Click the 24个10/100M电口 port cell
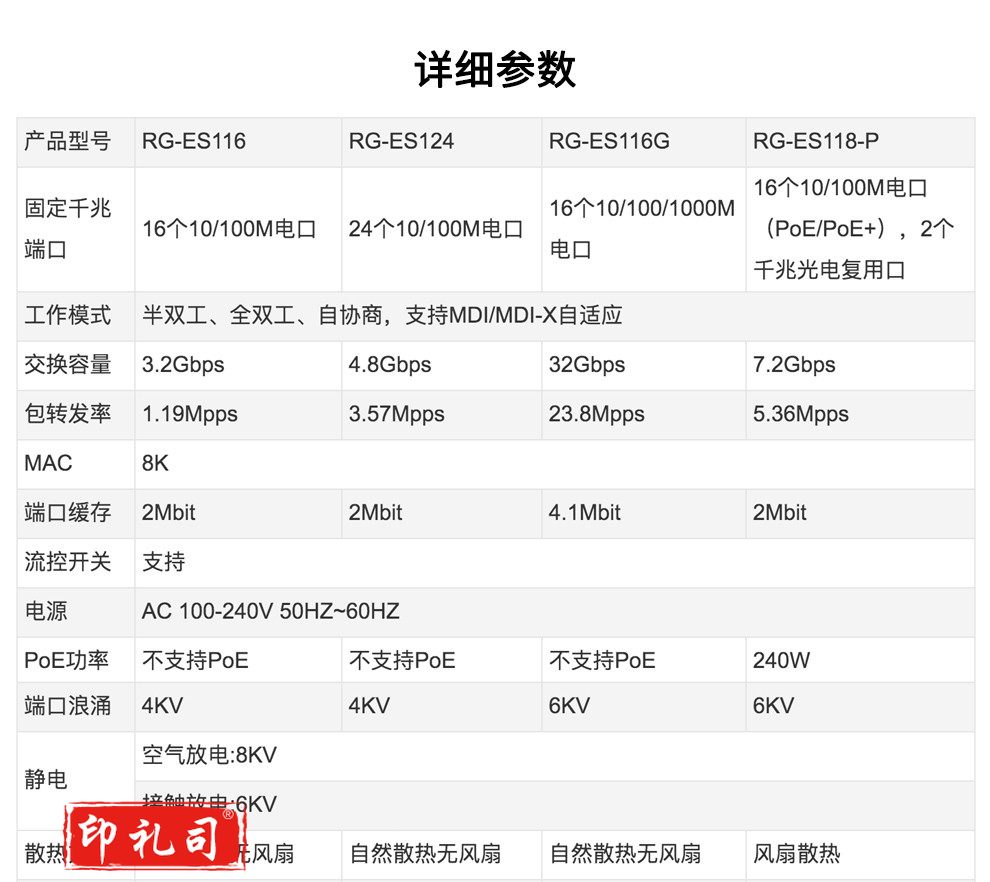Image resolution: width=990 pixels, height=882 pixels. (x=436, y=229)
